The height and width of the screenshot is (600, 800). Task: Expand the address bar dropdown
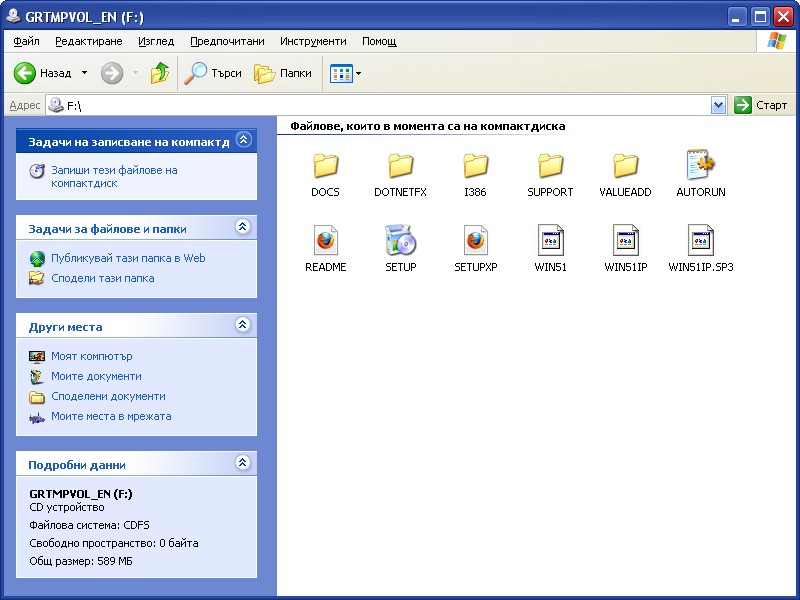pos(718,106)
